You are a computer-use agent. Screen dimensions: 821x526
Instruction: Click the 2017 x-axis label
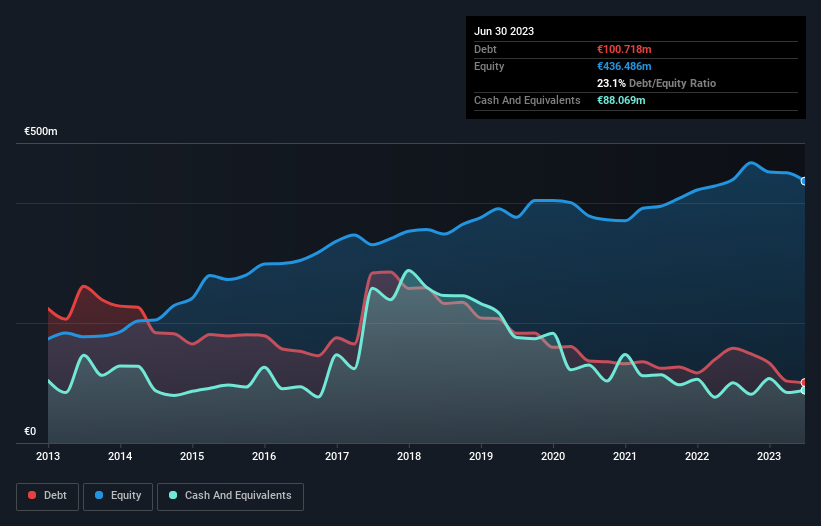[x=337, y=456]
